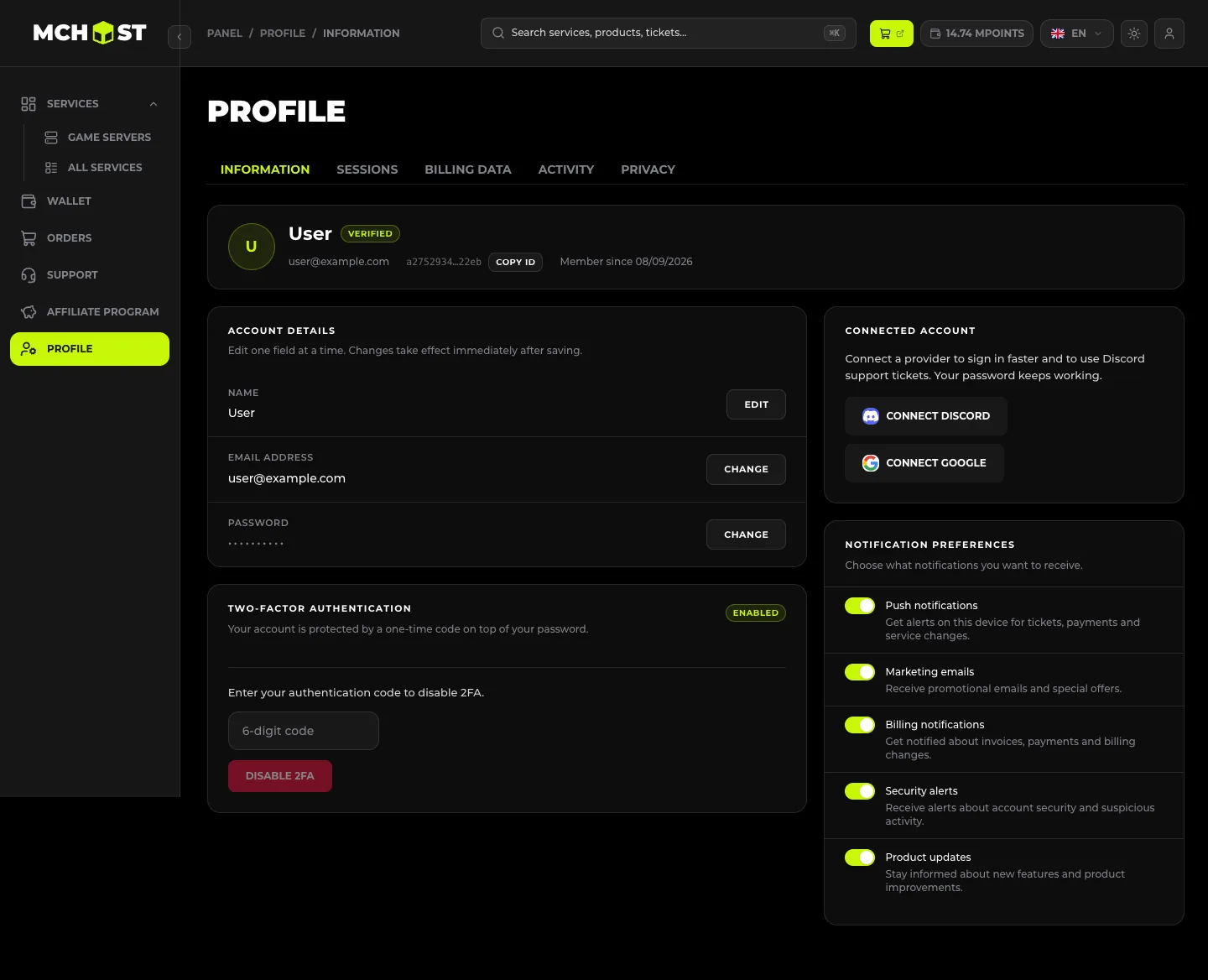Switch to the Sessions tab
The image size is (1208, 980).
click(367, 169)
